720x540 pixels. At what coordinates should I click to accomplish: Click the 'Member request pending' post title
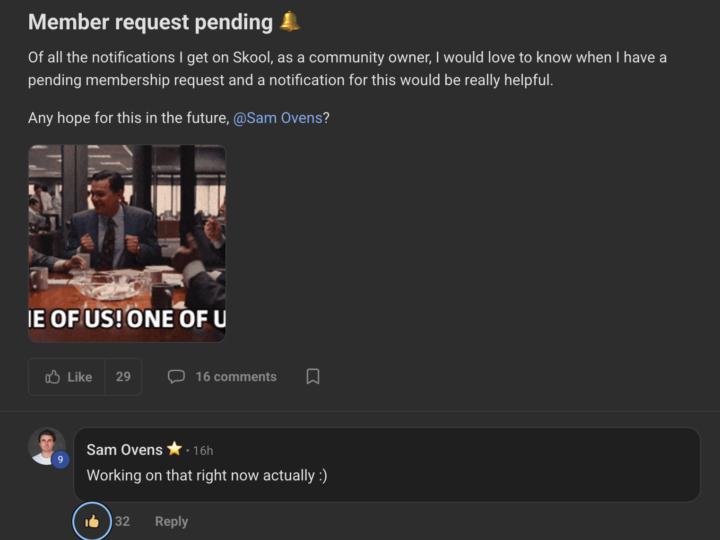150,22
